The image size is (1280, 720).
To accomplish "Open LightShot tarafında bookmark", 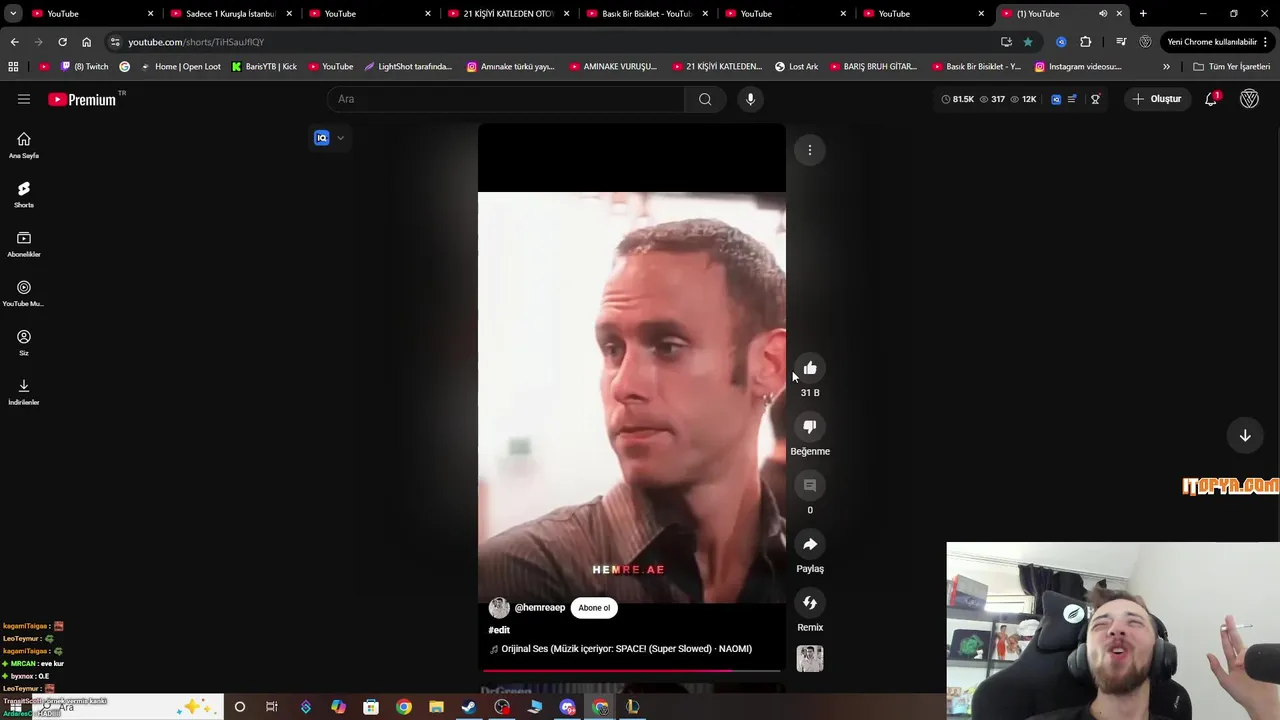I will coord(408,67).
